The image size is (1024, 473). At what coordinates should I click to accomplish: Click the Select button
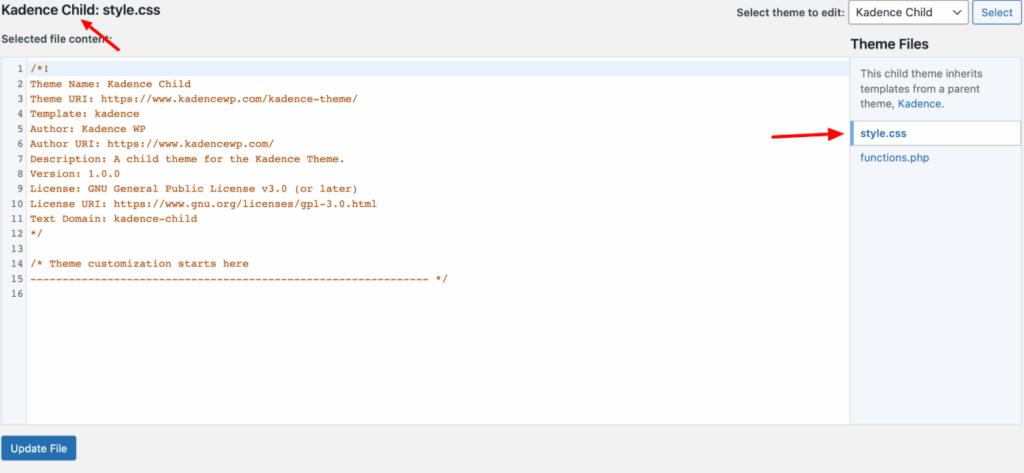[x=997, y=12]
